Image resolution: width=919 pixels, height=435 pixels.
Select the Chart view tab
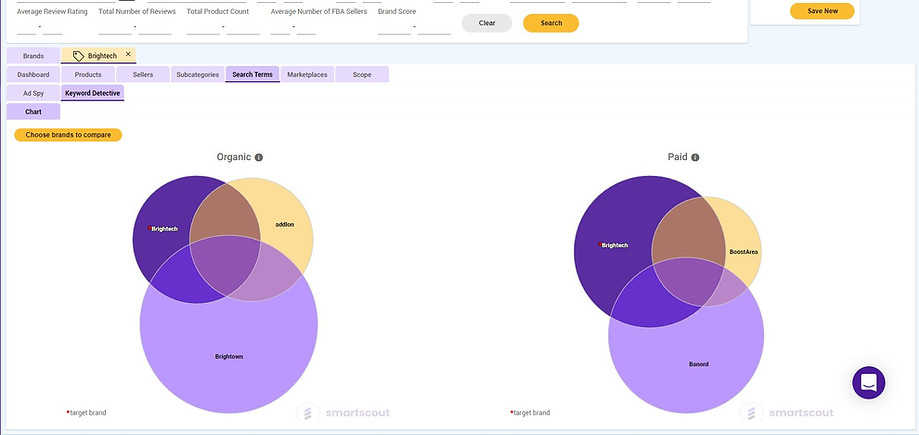click(x=33, y=111)
